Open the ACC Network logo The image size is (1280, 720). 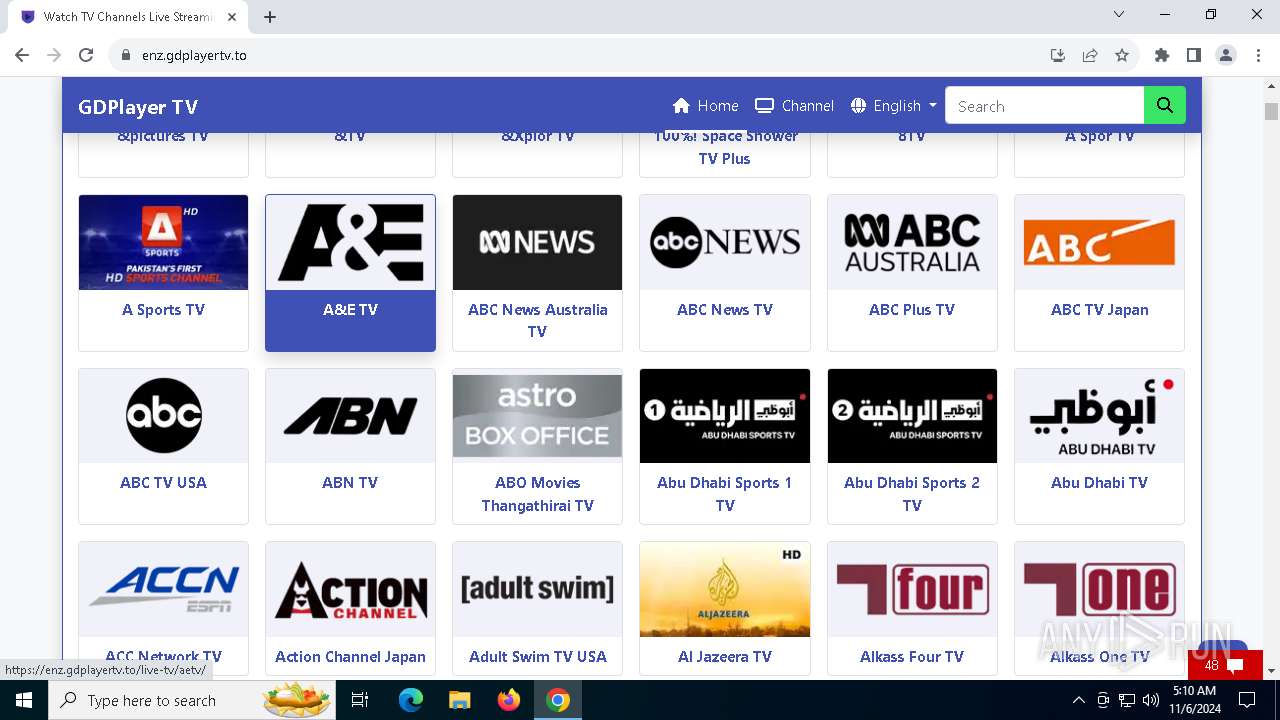coord(163,589)
